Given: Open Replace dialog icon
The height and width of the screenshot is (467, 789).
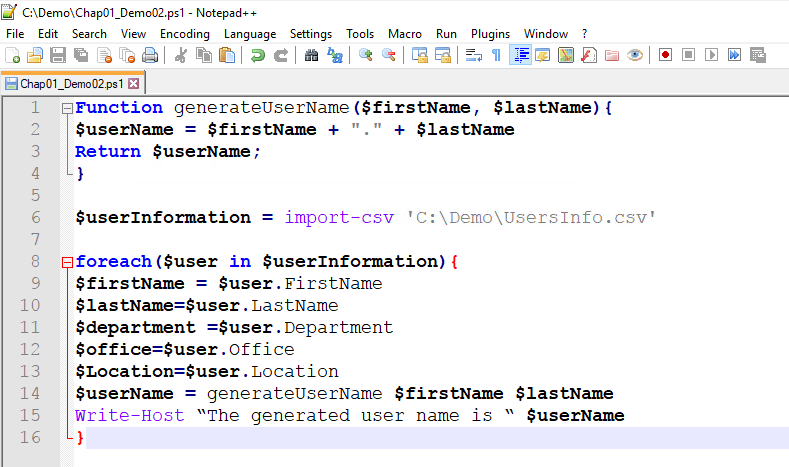Looking at the screenshot, I should pos(335,55).
